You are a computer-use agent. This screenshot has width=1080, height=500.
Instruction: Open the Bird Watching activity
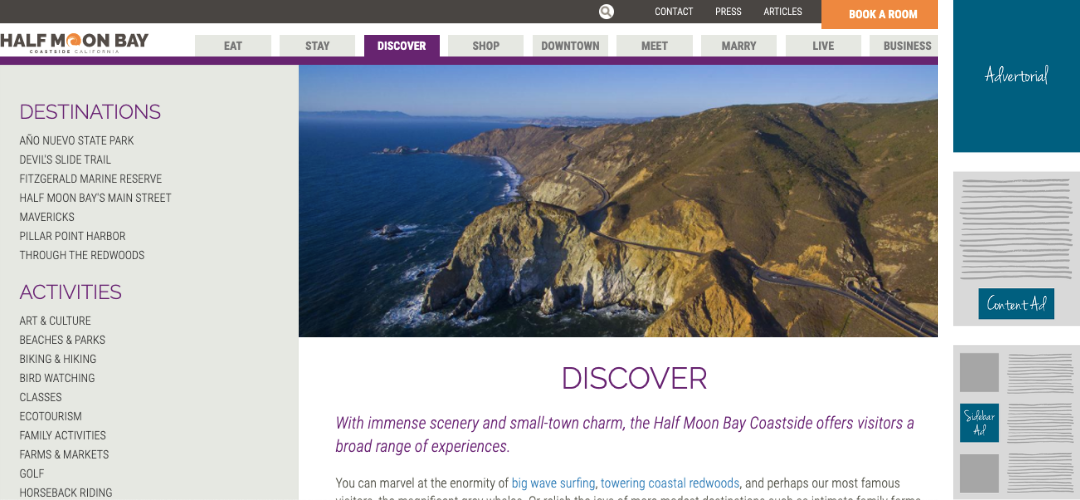click(x=57, y=378)
